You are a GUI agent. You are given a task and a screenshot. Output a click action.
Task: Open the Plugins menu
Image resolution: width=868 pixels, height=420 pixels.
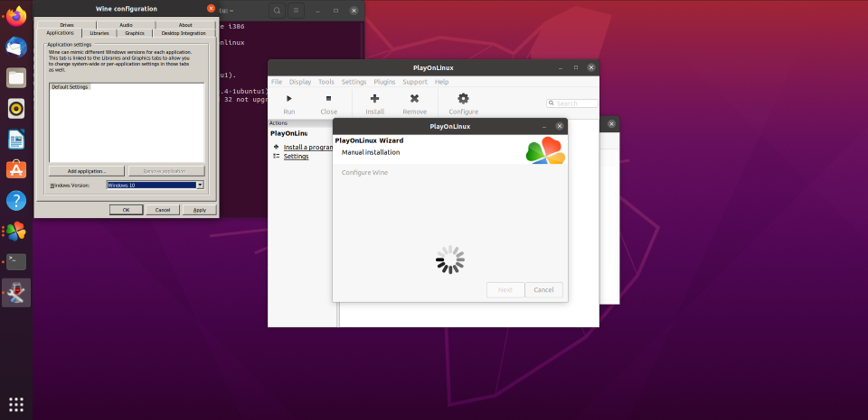point(384,82)
